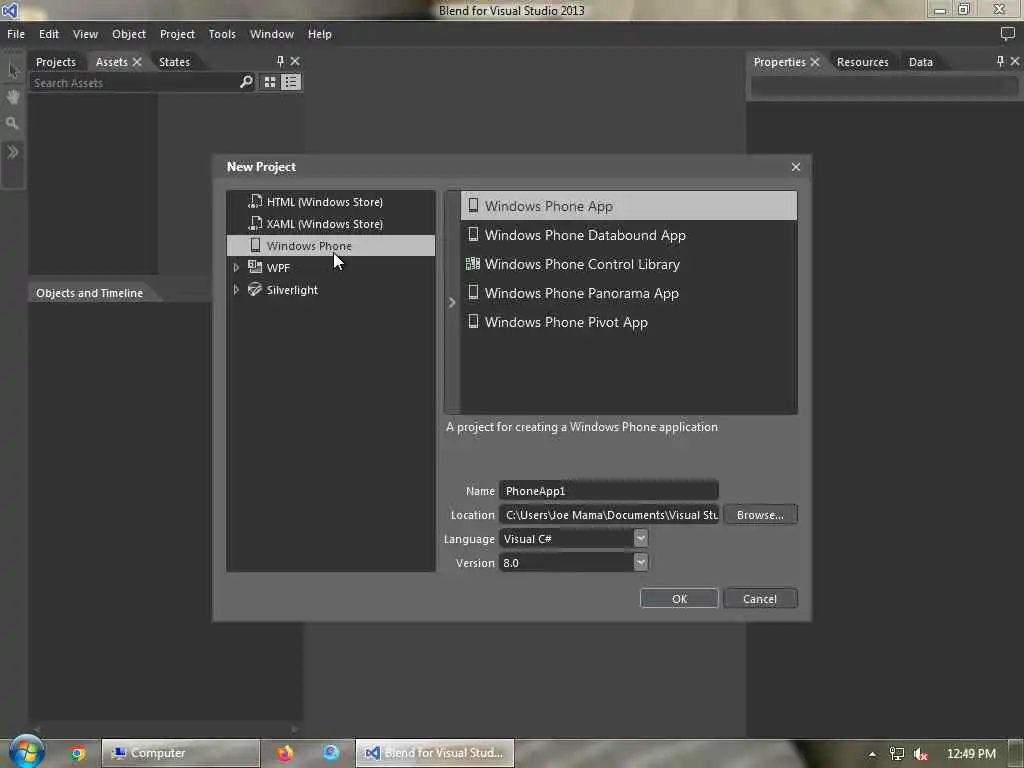Screen dimensions: 1024x768
Task: Open the Project menu
Action: tap(177, 34)
